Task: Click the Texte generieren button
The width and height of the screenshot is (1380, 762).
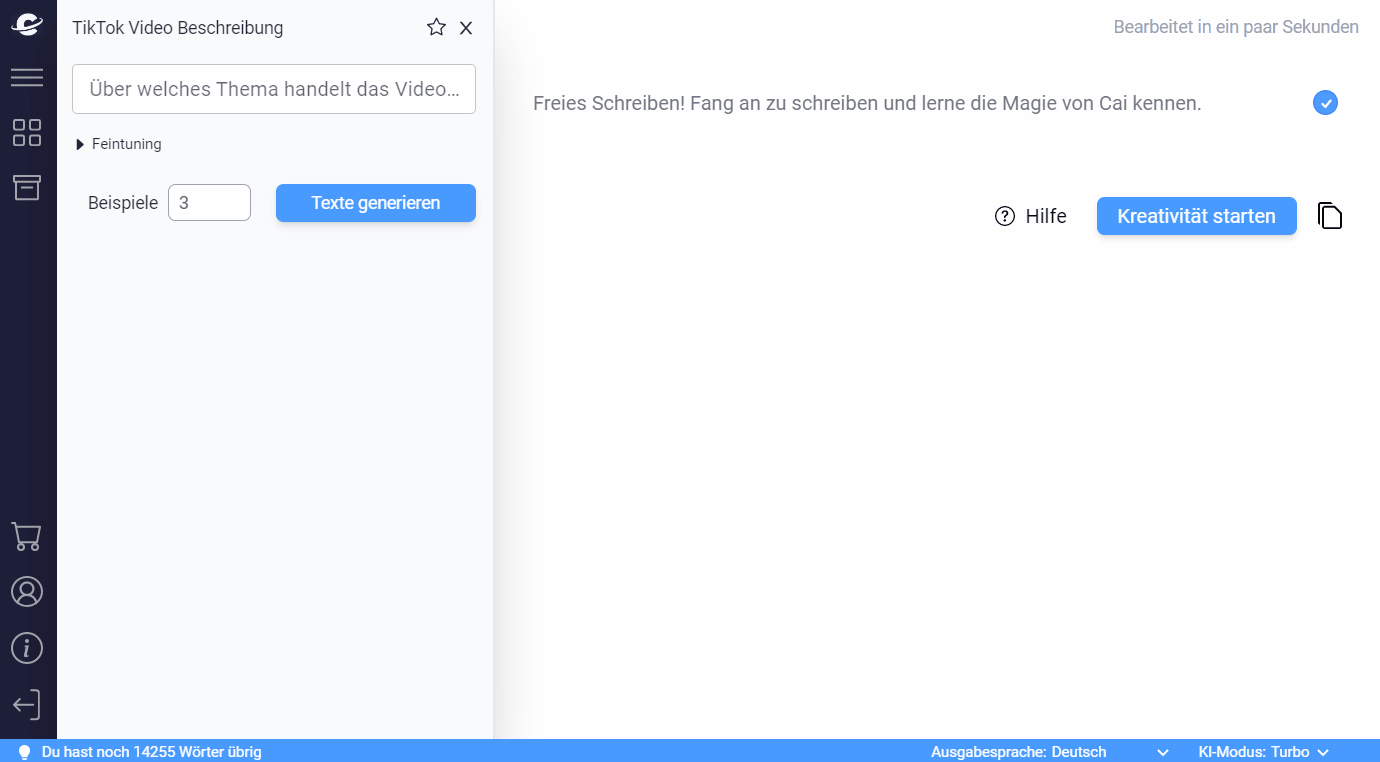Action: 376,203
